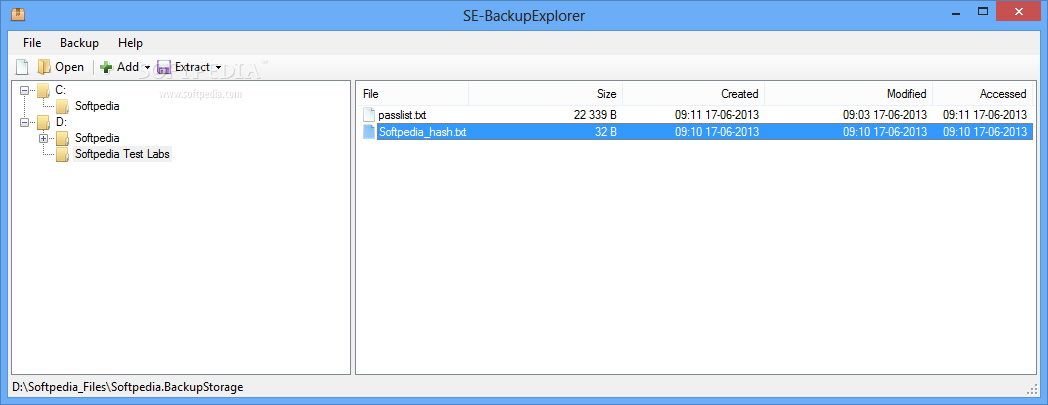This screenshot has height=405, width=1048.
Task: Click the green plus Add icon
Action: pyautogui.click(x=106, y=67)
